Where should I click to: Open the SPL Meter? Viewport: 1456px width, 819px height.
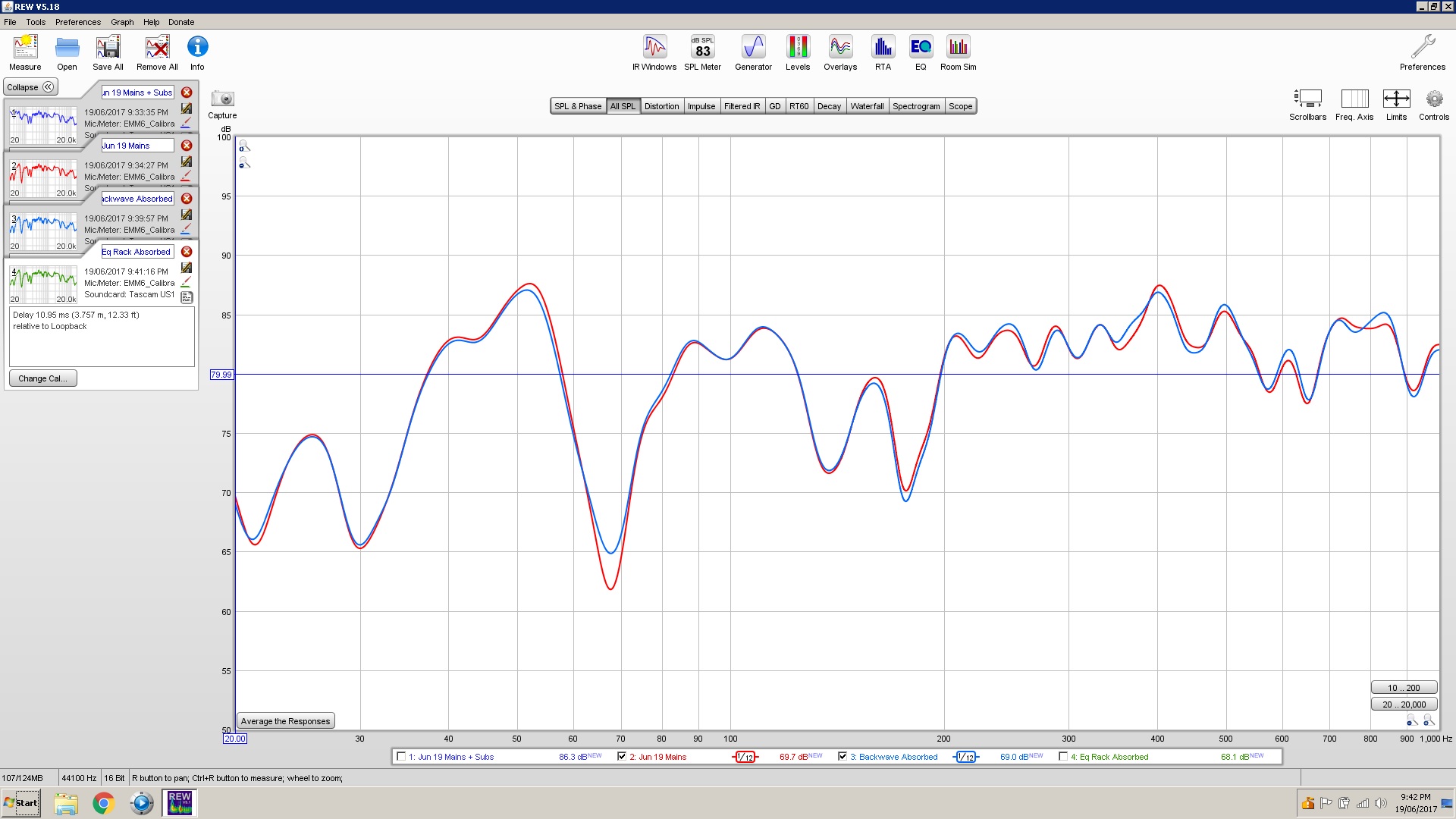[702, 53]
